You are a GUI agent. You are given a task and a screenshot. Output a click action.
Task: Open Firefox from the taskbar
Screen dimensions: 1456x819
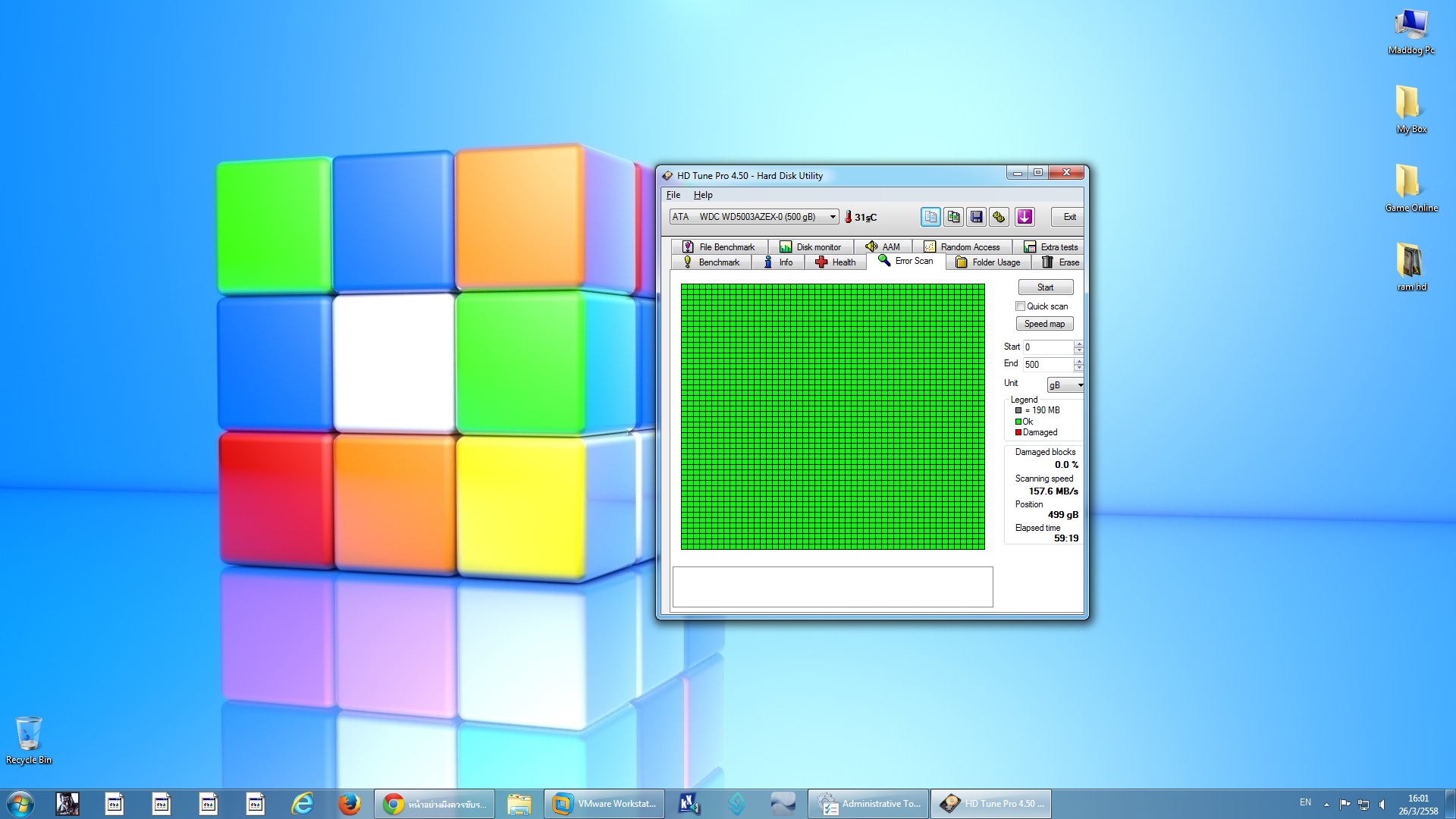[x=349, y=804]
